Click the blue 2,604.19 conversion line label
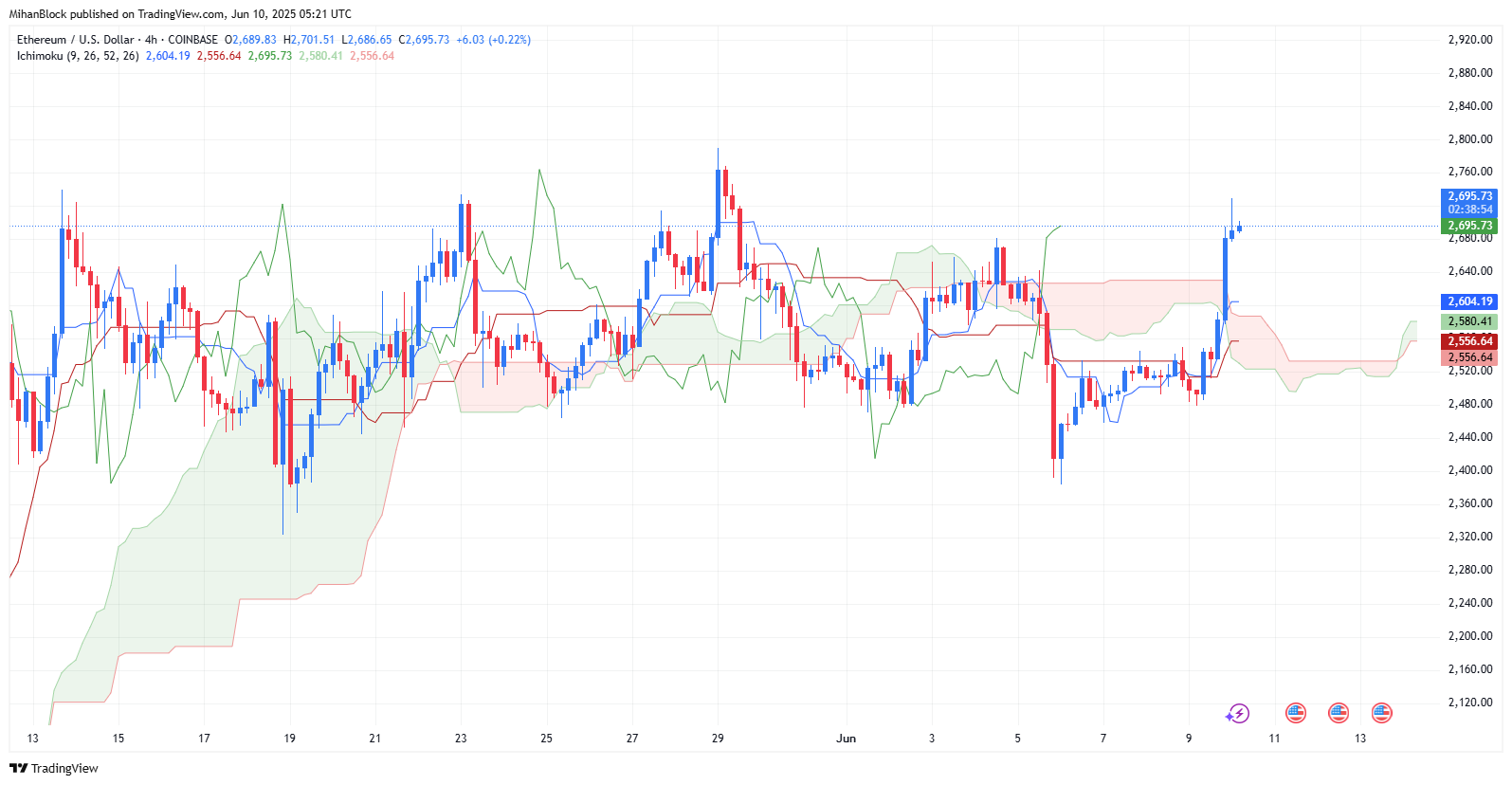 pyautogui.click(x=1469, y=301)
